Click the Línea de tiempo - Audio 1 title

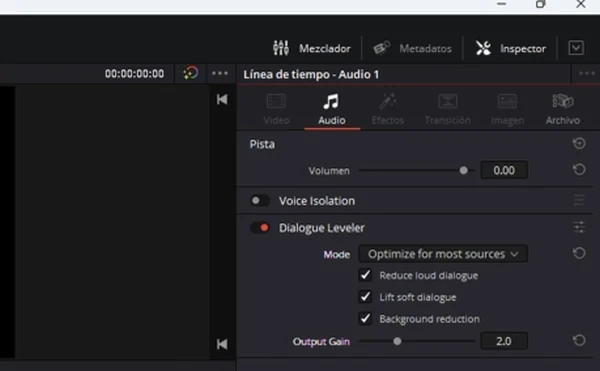(311, 74)
